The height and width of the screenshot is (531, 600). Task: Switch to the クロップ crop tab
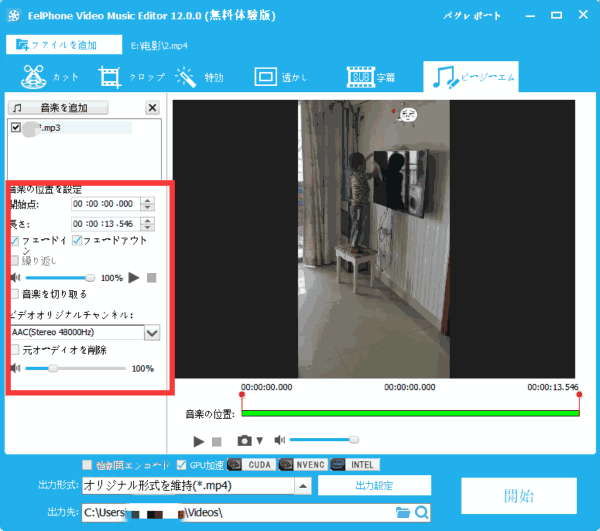tap(132, 77)
